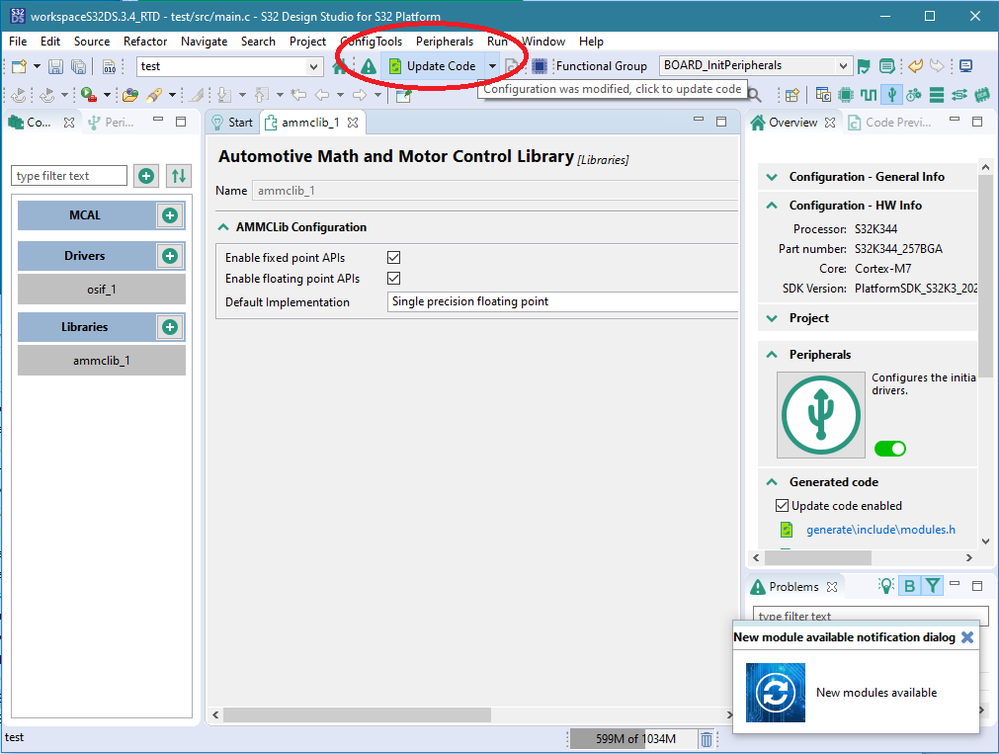The height and width of the screenshot is (754, 999).
Task: Click the blue chip icon before Functional Group
Action: coord(539,66)
